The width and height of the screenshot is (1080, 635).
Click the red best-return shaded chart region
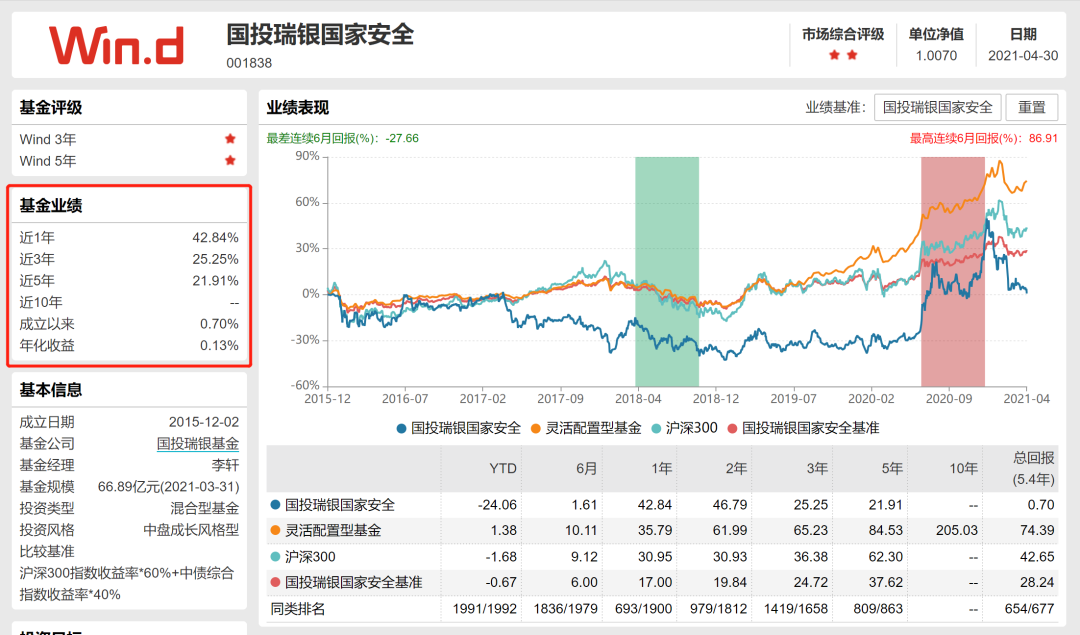coord(953,271)
